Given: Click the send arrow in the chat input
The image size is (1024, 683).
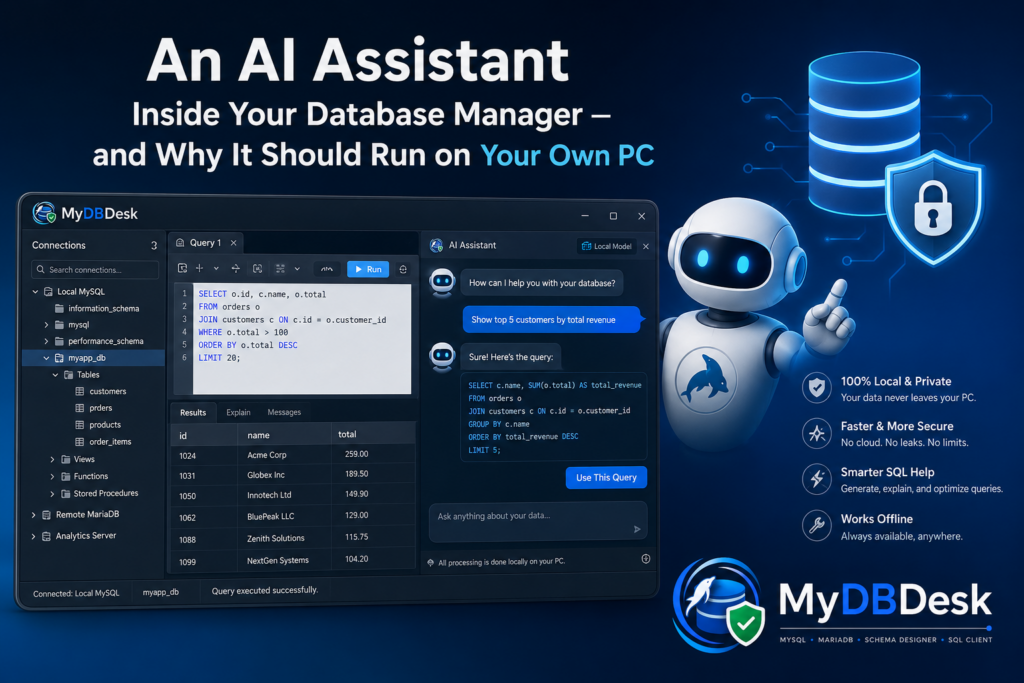Looking at the screenshot, I should pos(637,529).
